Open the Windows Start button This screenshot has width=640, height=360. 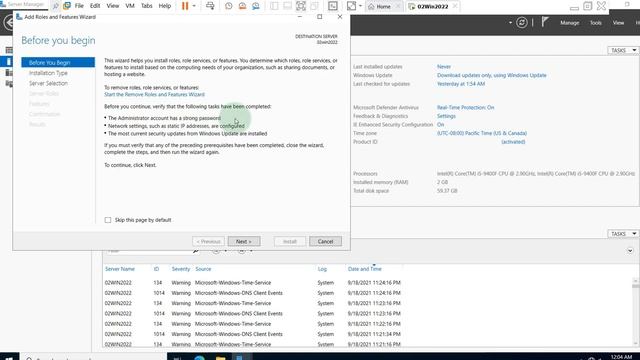9,357
